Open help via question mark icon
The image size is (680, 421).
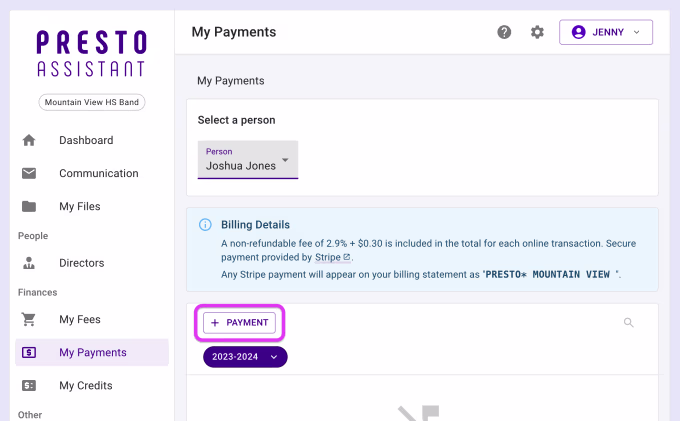pos(504,32)
